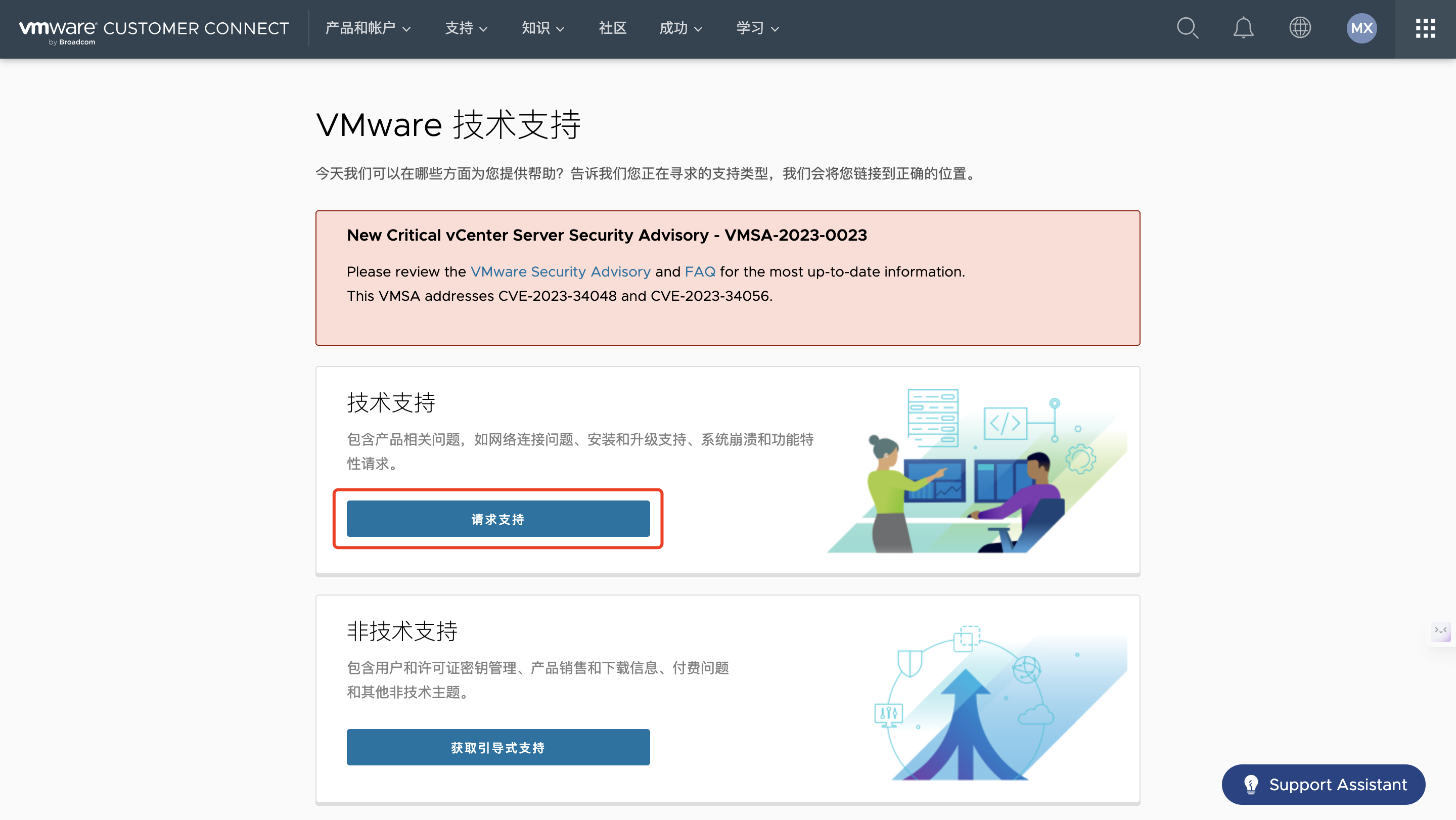Open the VMware Security Advisory link
Viewport: 1456px width, 820px height.
(x=560, y=272)
